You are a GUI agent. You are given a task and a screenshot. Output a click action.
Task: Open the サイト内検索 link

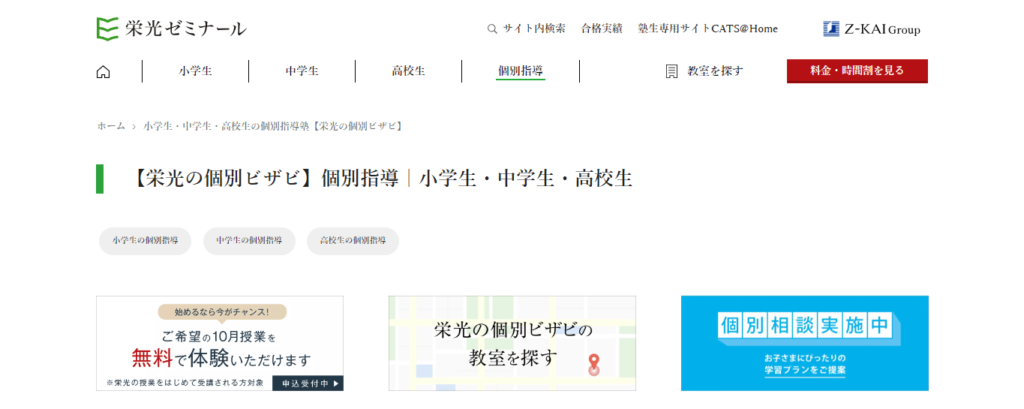tap(534, 29)
